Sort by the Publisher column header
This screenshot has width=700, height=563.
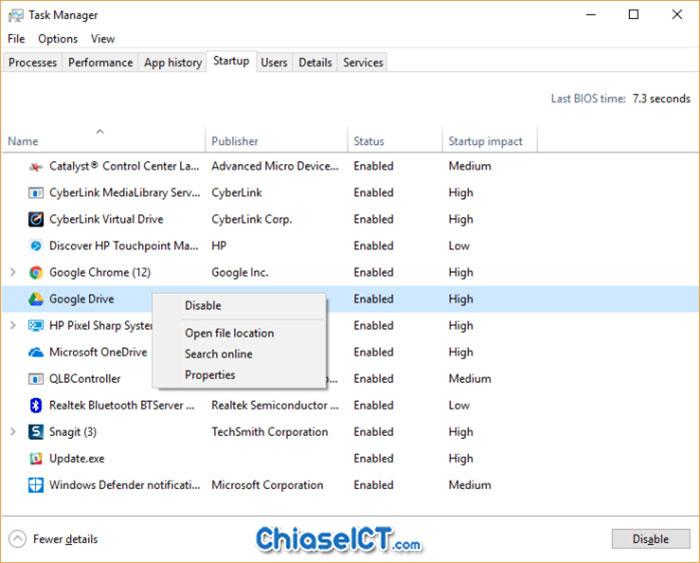[276, 141]
